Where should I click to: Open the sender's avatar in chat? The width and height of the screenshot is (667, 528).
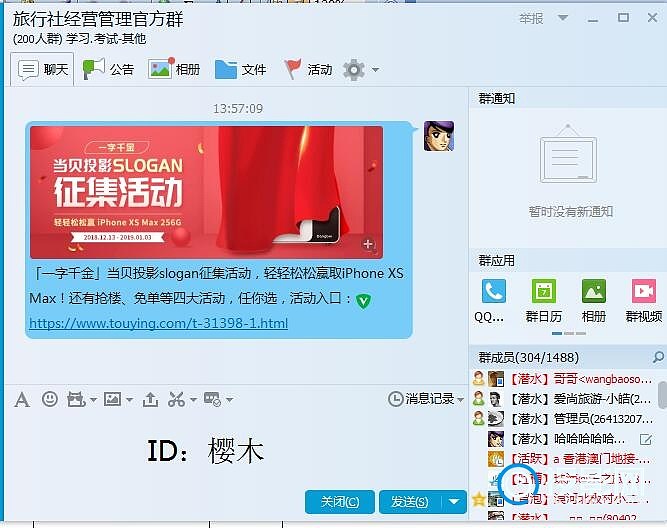(x=439, y=136)
